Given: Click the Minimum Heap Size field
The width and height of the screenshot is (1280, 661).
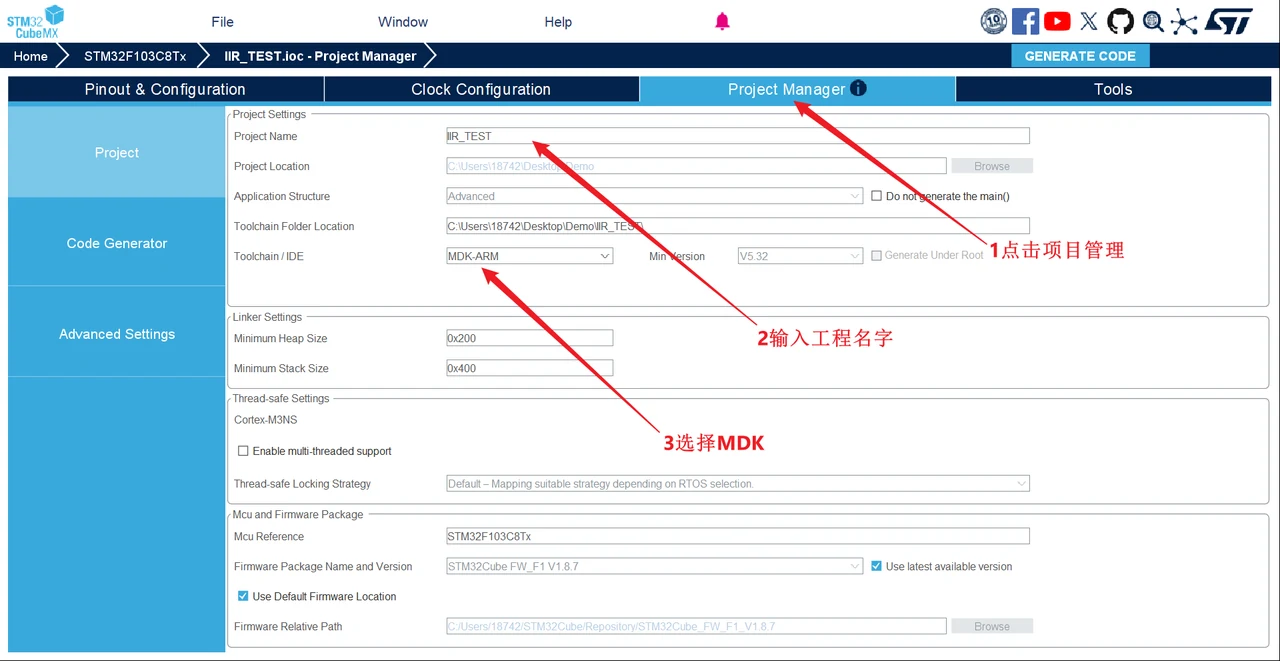Looking at the screenshot, I should (x=529, y=338).
